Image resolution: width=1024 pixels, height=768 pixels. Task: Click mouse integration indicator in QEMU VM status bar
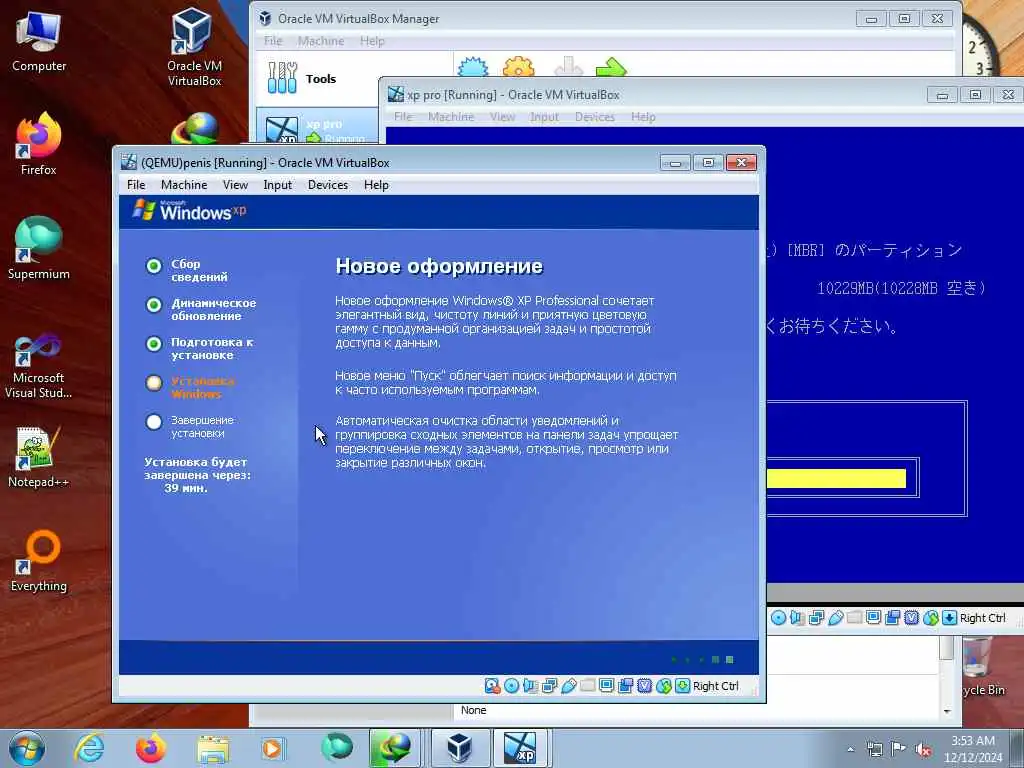pyautogui.click(x=664, y=686)
